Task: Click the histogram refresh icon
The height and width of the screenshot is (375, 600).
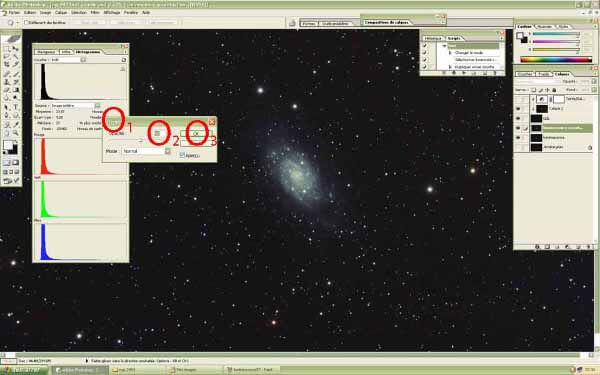Action: tap(124, 60)
